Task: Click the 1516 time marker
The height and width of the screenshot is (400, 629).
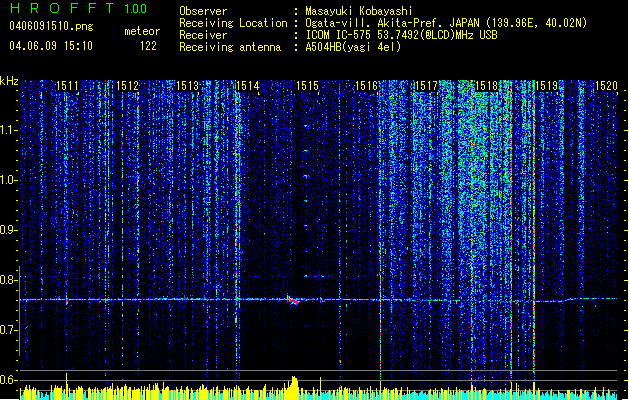Action: point(366,85)
